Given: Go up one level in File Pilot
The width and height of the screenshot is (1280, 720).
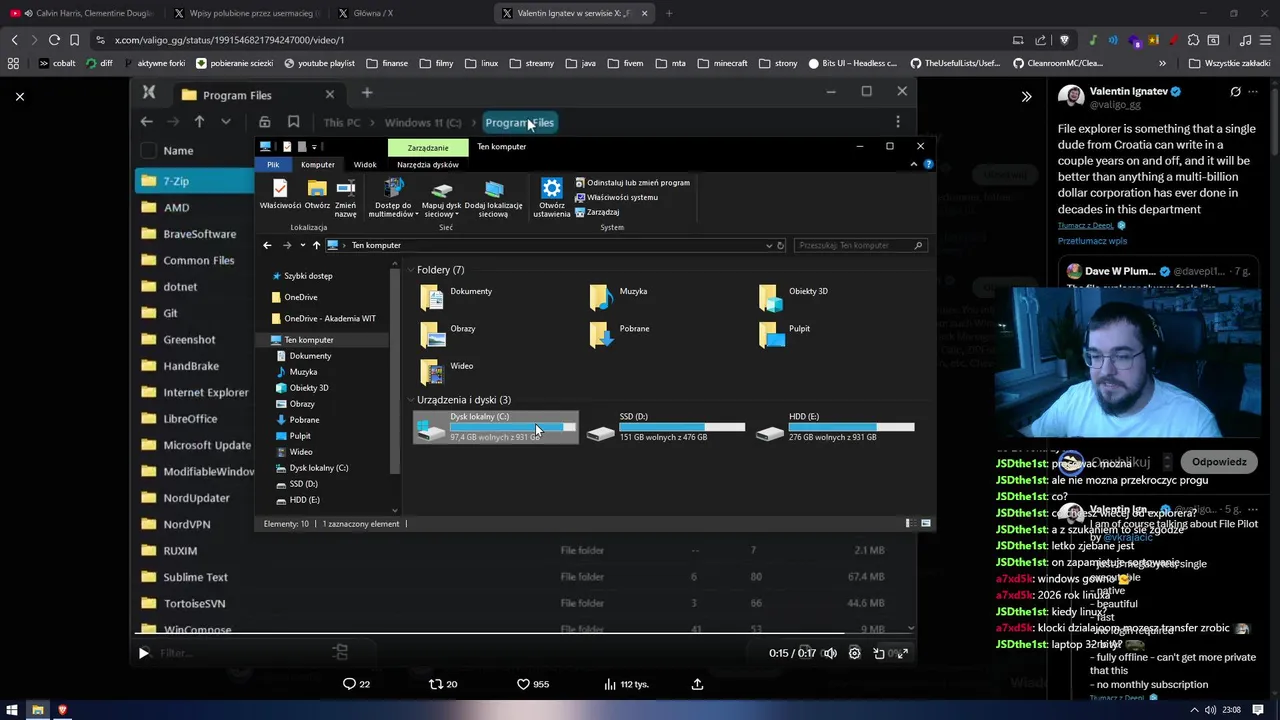Looking at the screenshot, I should tap(199, 122).
